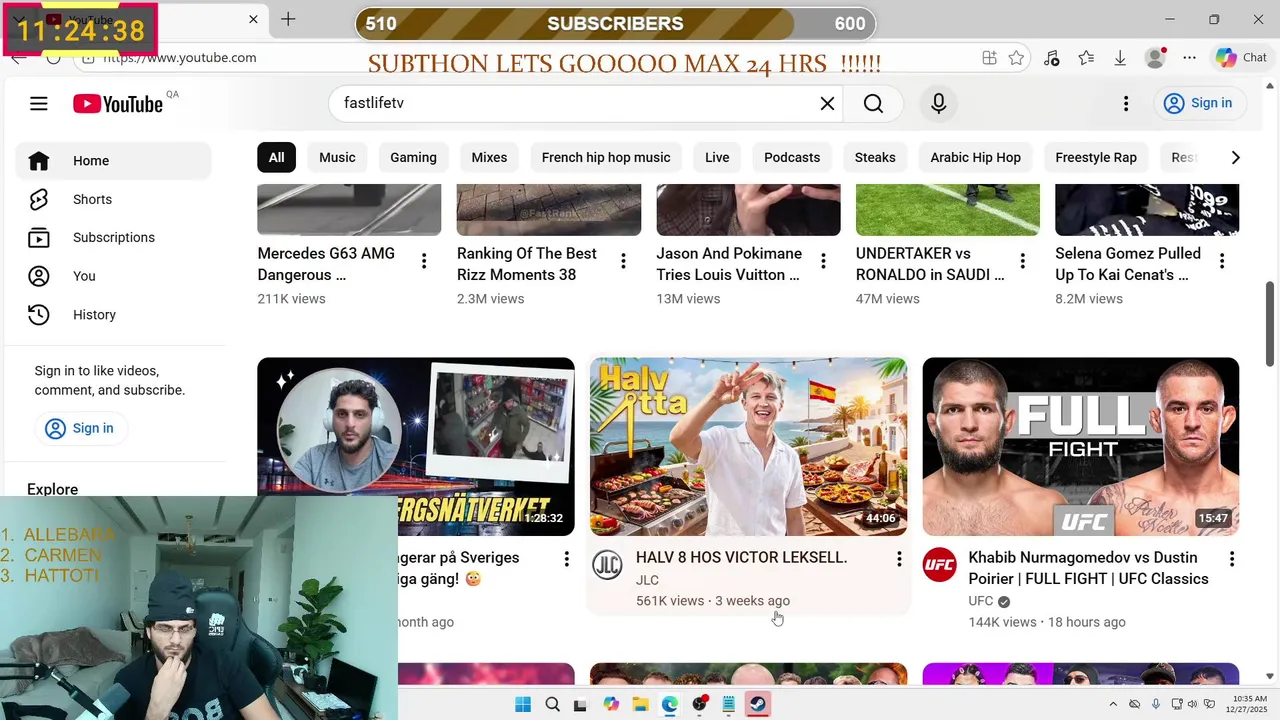This screenshot has height=720, width=1280.
Task: Open Windows taskbar Search
Action: coord(552,704)
